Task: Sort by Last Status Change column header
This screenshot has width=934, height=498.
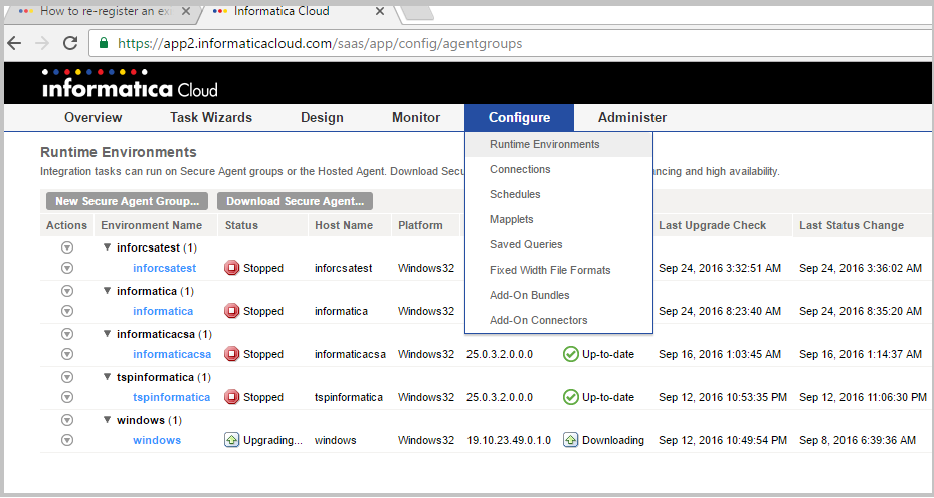Action: [851, 225]
